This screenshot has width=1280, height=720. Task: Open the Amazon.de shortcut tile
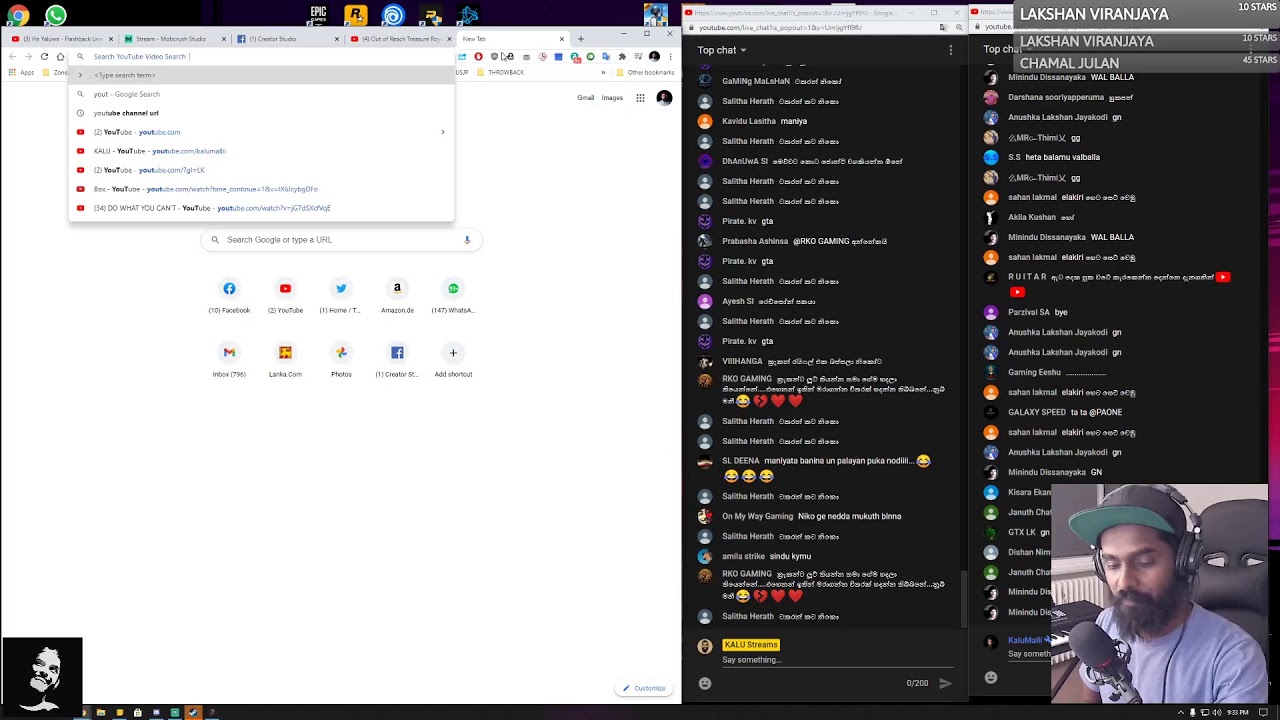pos(397,295)
